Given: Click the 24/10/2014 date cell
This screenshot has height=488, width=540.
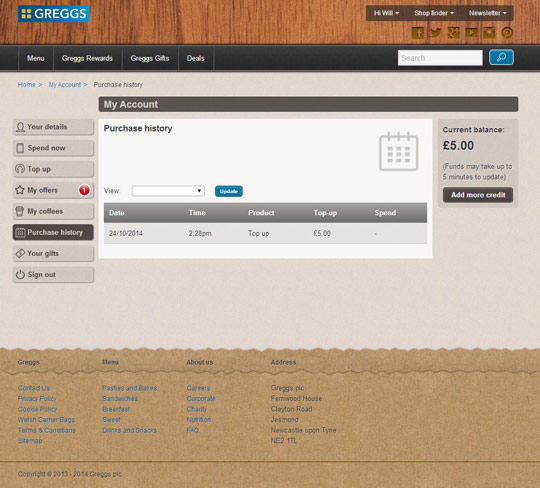Looking at the screenshot, I should [x=126, y=233].
